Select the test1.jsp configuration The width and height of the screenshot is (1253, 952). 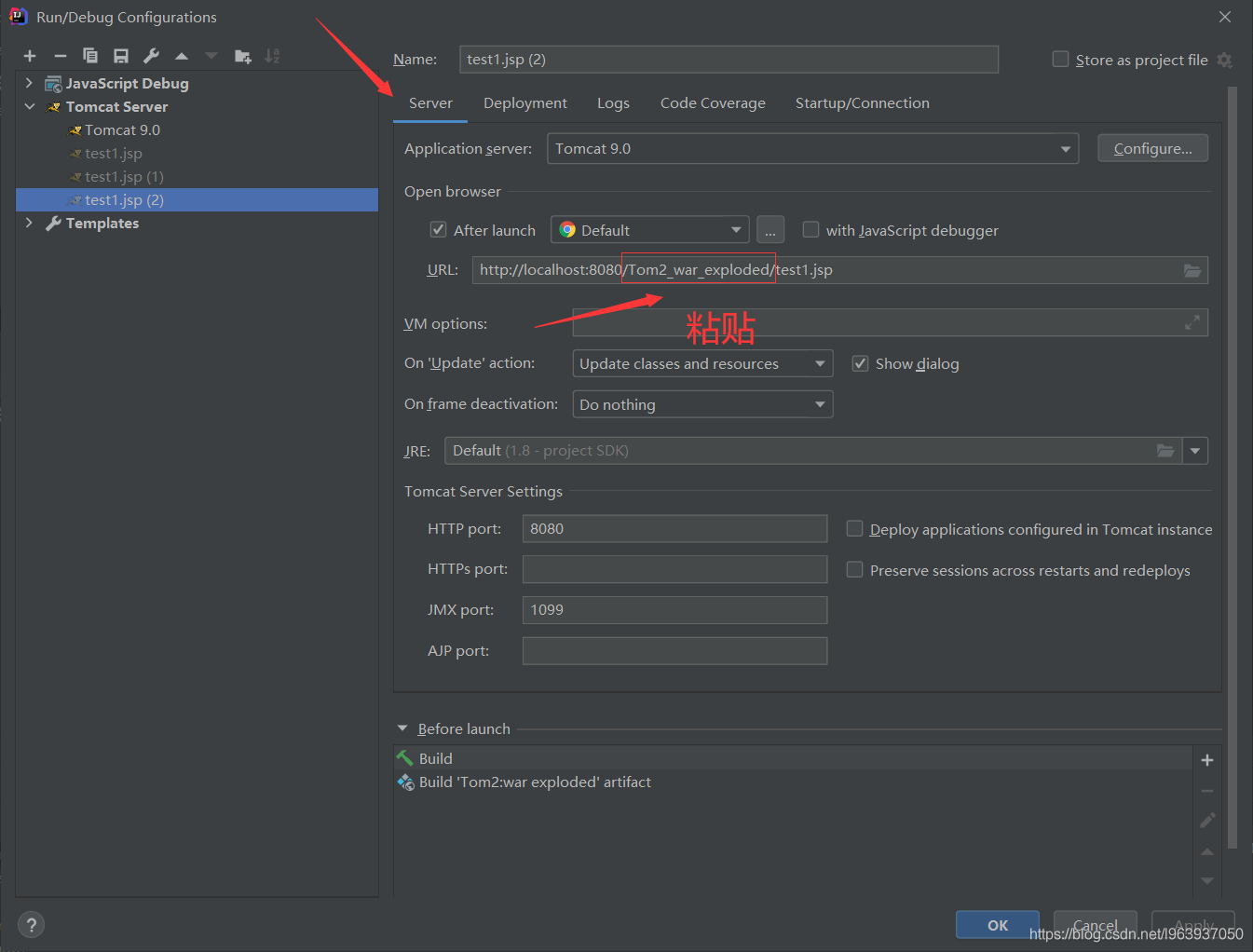coord(197,154)
